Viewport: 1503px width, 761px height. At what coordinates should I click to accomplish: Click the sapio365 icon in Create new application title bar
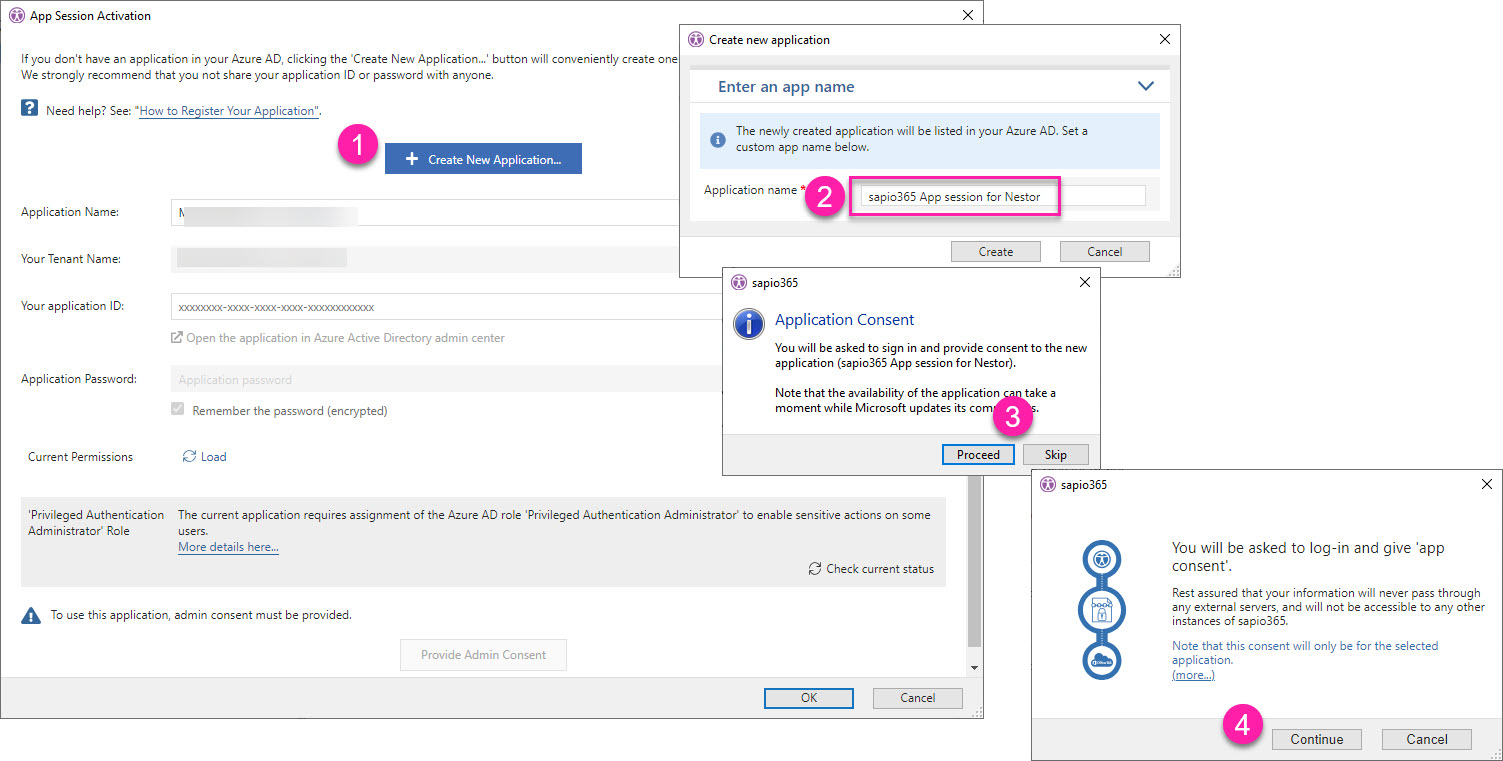point(697,39)
